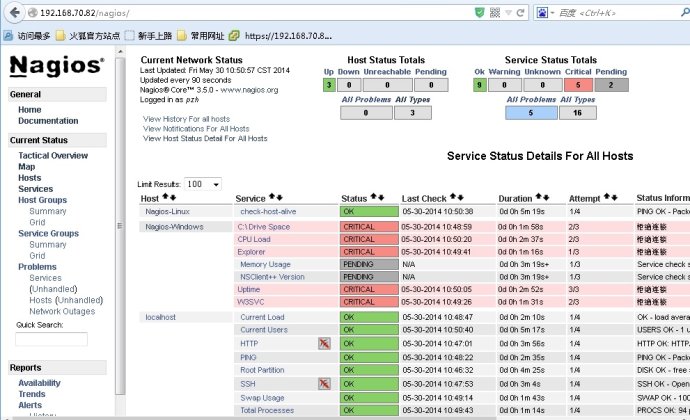
Task: Open the NSClient++ Version service link
Action: pyautogui.click(x=272, y=277)
